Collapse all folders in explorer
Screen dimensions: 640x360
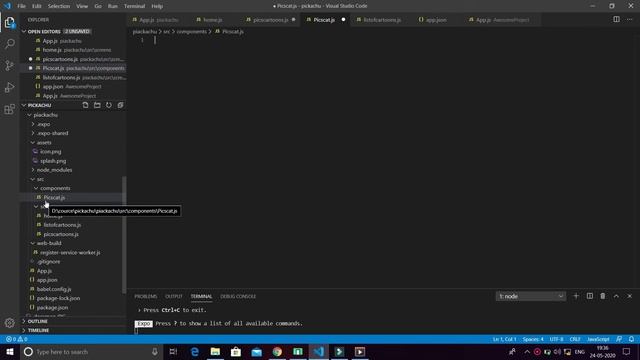coord(120,105)
